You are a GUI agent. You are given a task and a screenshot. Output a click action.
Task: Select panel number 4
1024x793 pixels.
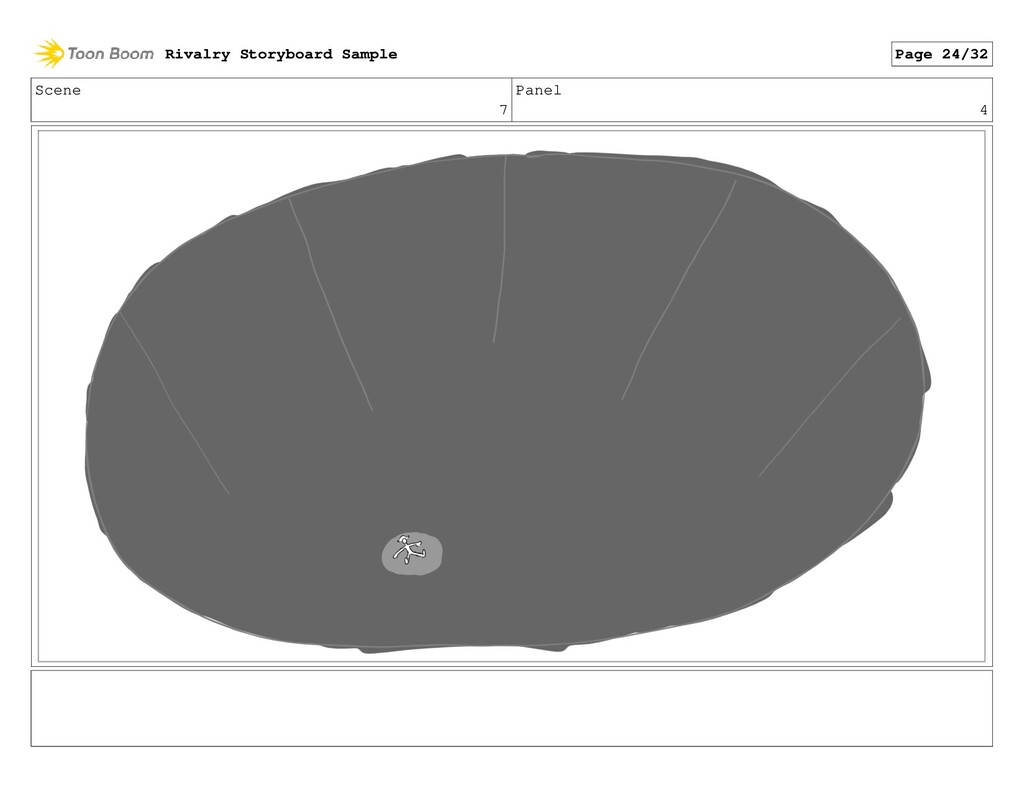click(984, 110)
